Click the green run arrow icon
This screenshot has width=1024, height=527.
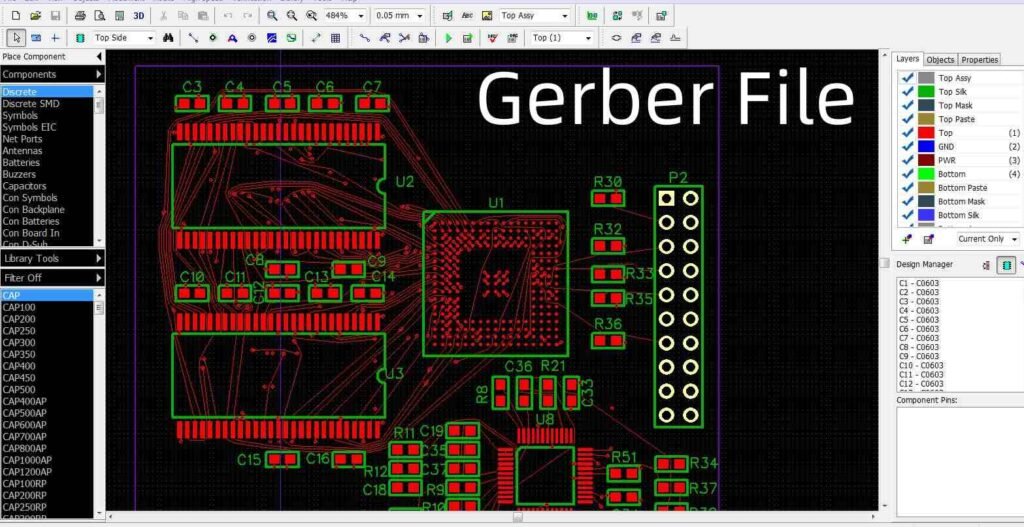pos(449,38)
